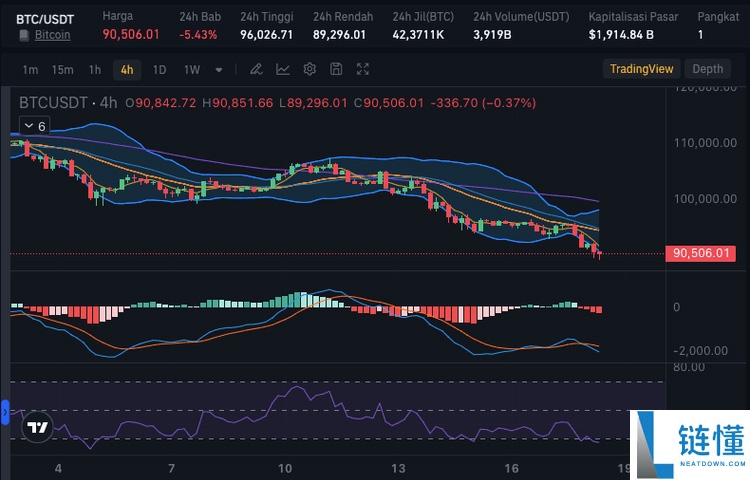Click the blue left sidebar handle
The width and height of the screenshot is (750, 480).
[x=4, y=410]
